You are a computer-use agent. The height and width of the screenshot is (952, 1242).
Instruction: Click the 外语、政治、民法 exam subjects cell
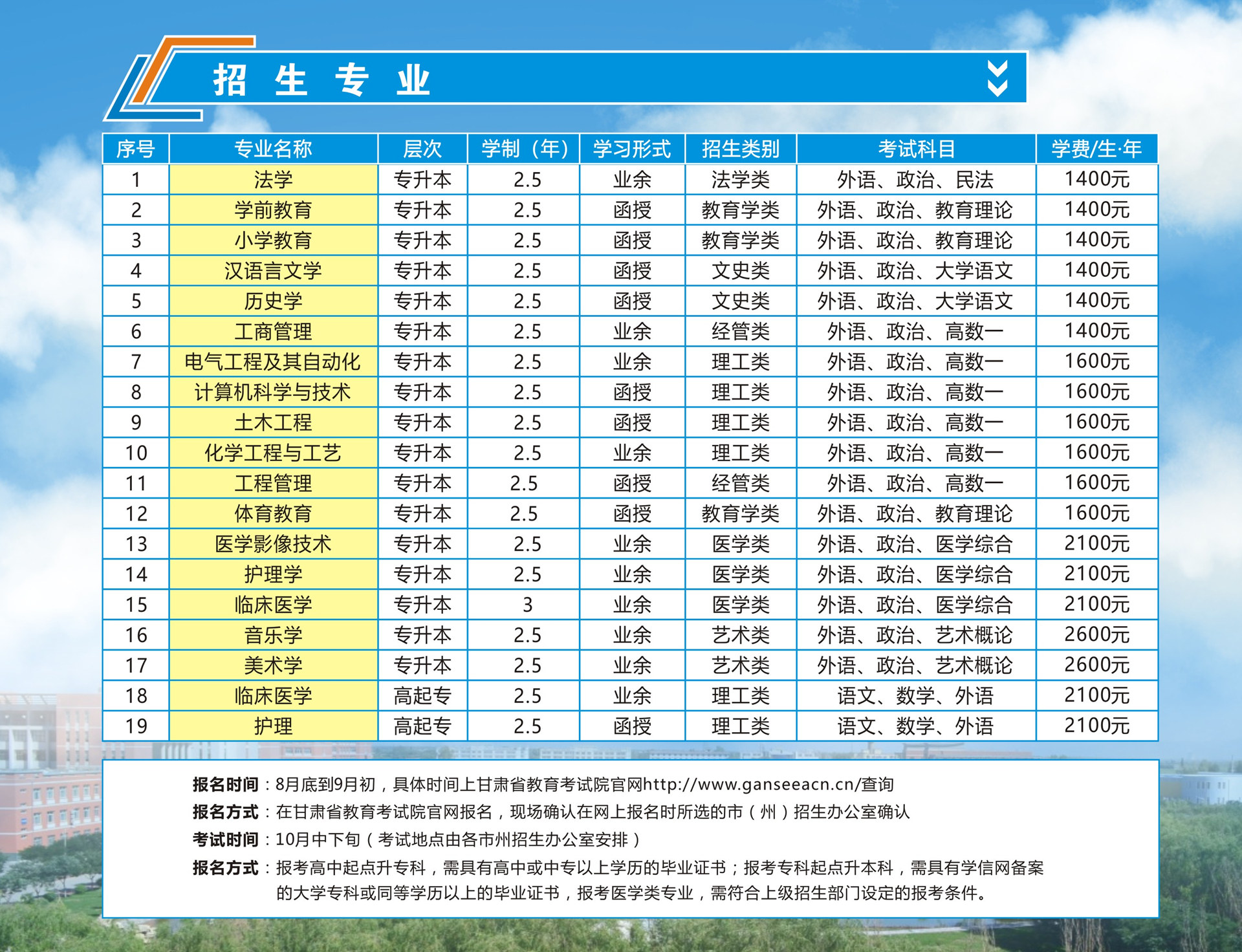pos(916,180)
